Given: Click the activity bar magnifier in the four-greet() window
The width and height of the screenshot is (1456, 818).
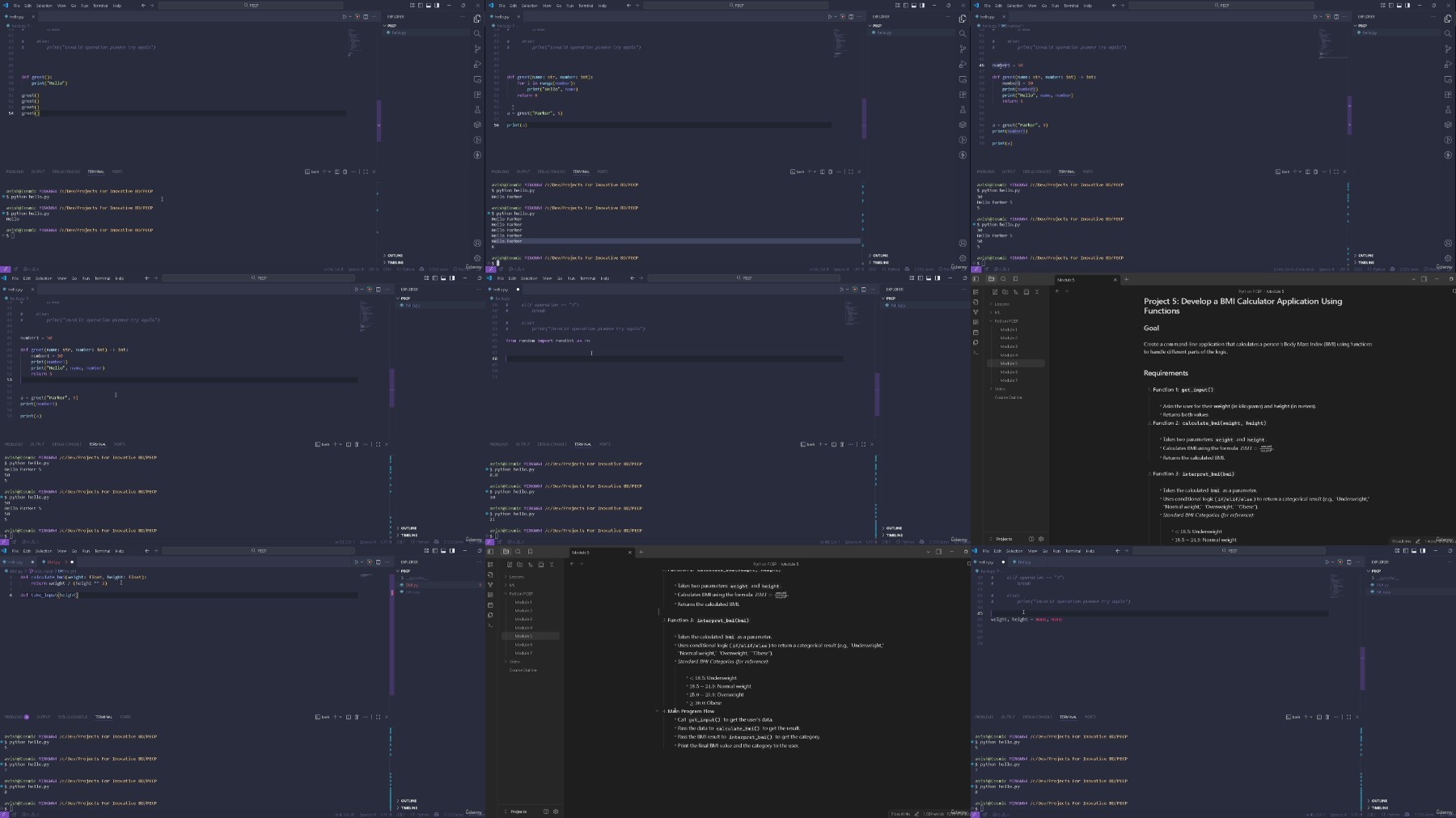Looking at the screenshot, I should pos(477,34).
